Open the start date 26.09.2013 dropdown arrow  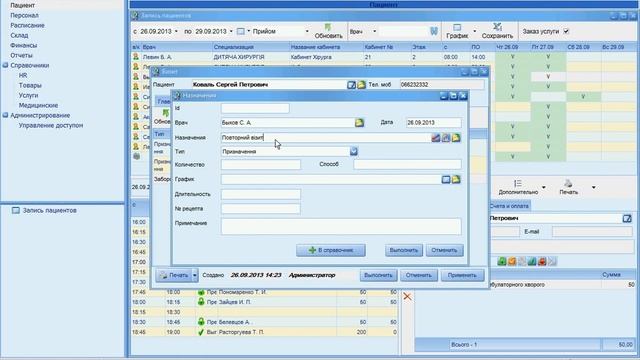point(176,31)
